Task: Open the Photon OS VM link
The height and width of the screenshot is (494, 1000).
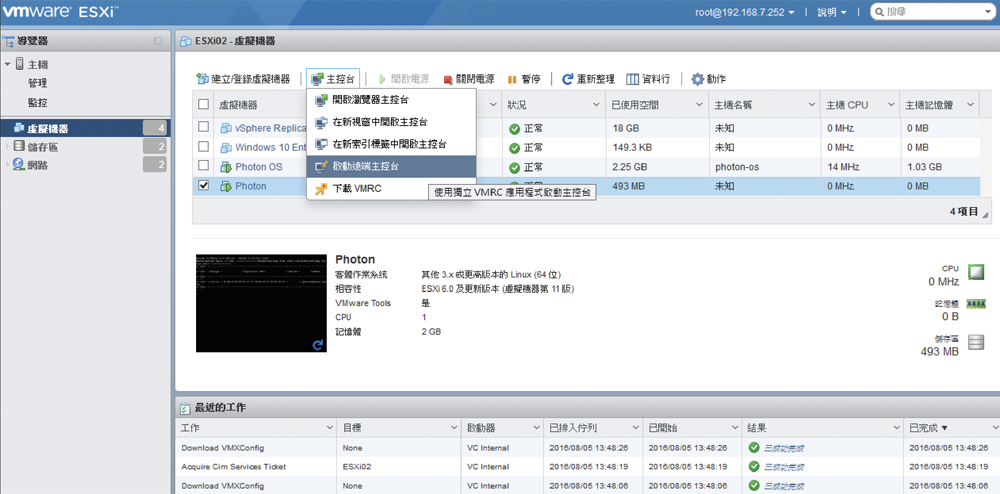Action: tap(259, 167)
